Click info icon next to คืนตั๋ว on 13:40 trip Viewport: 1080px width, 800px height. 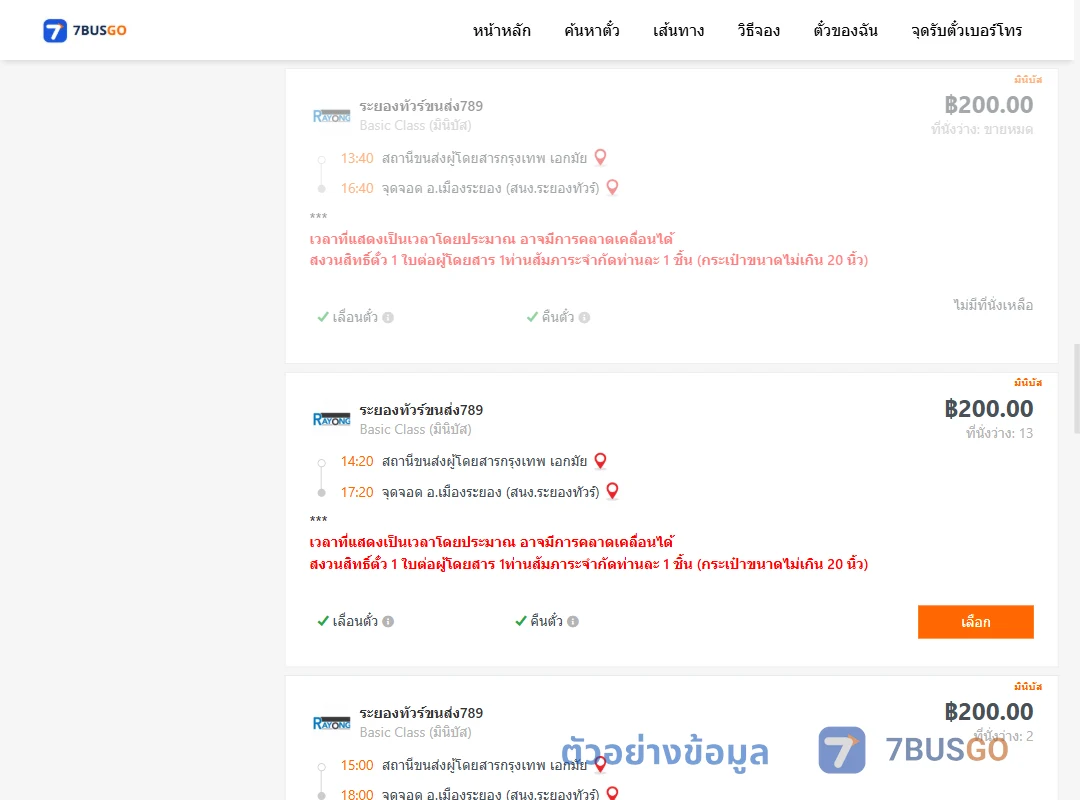pyautogui.click(x=585, y=318)
